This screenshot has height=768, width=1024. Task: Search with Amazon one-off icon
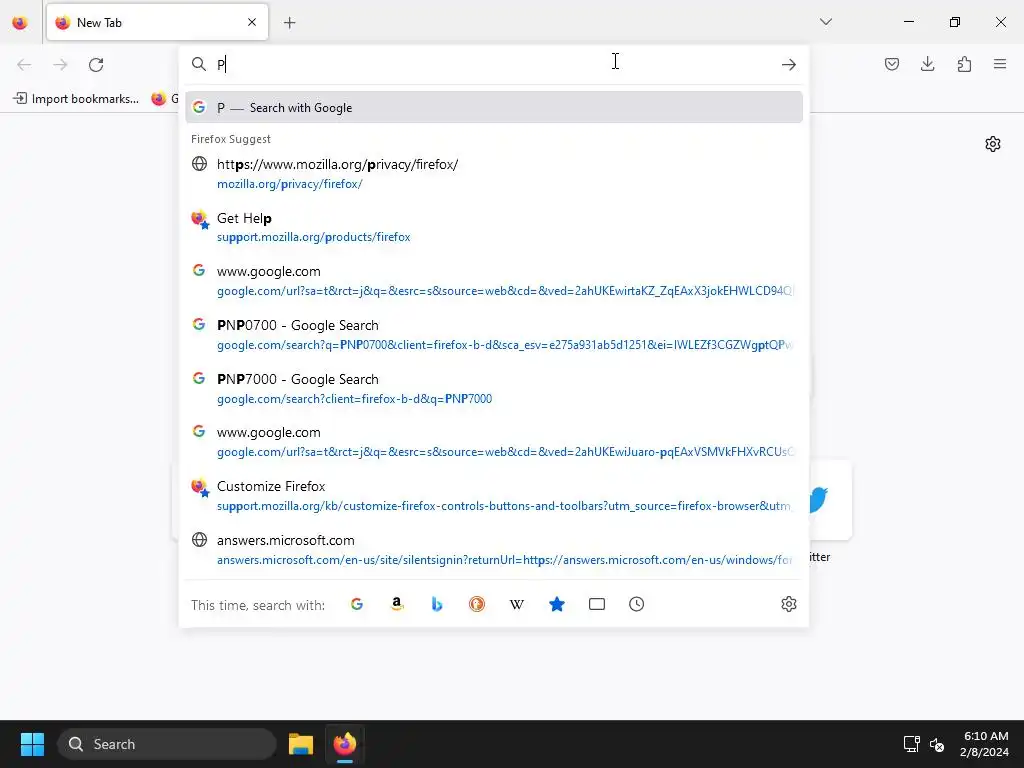396,604
